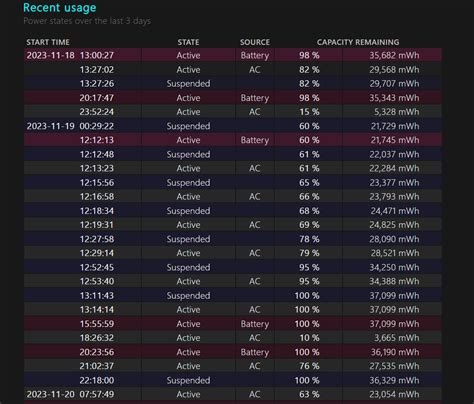Image resolution: width=474 pixels, height=404 pixels.
Task: Click the 5,328 mWh value
Action: pyautogui.click(x=396, y=112)
